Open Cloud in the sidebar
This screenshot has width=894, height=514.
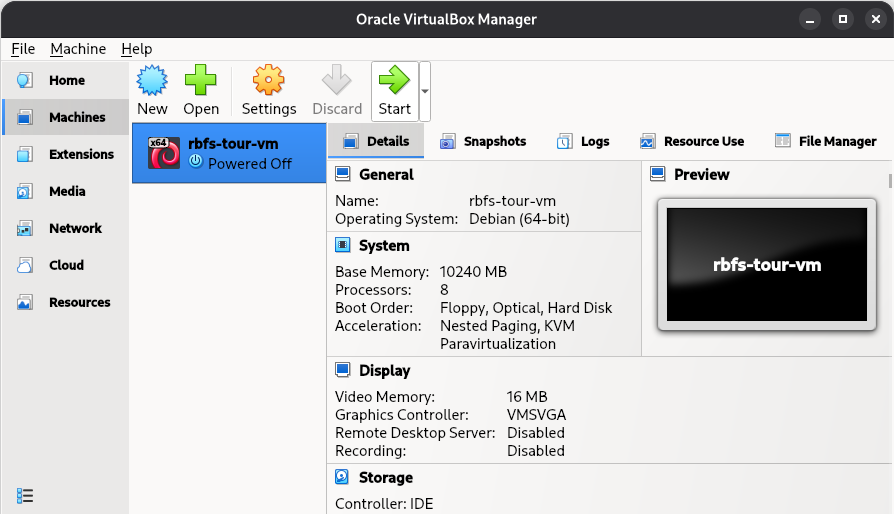click(x=66, y=266)
